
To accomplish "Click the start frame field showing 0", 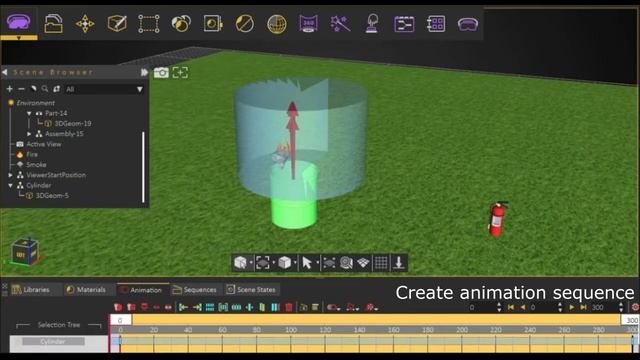I will click(472, 307).
